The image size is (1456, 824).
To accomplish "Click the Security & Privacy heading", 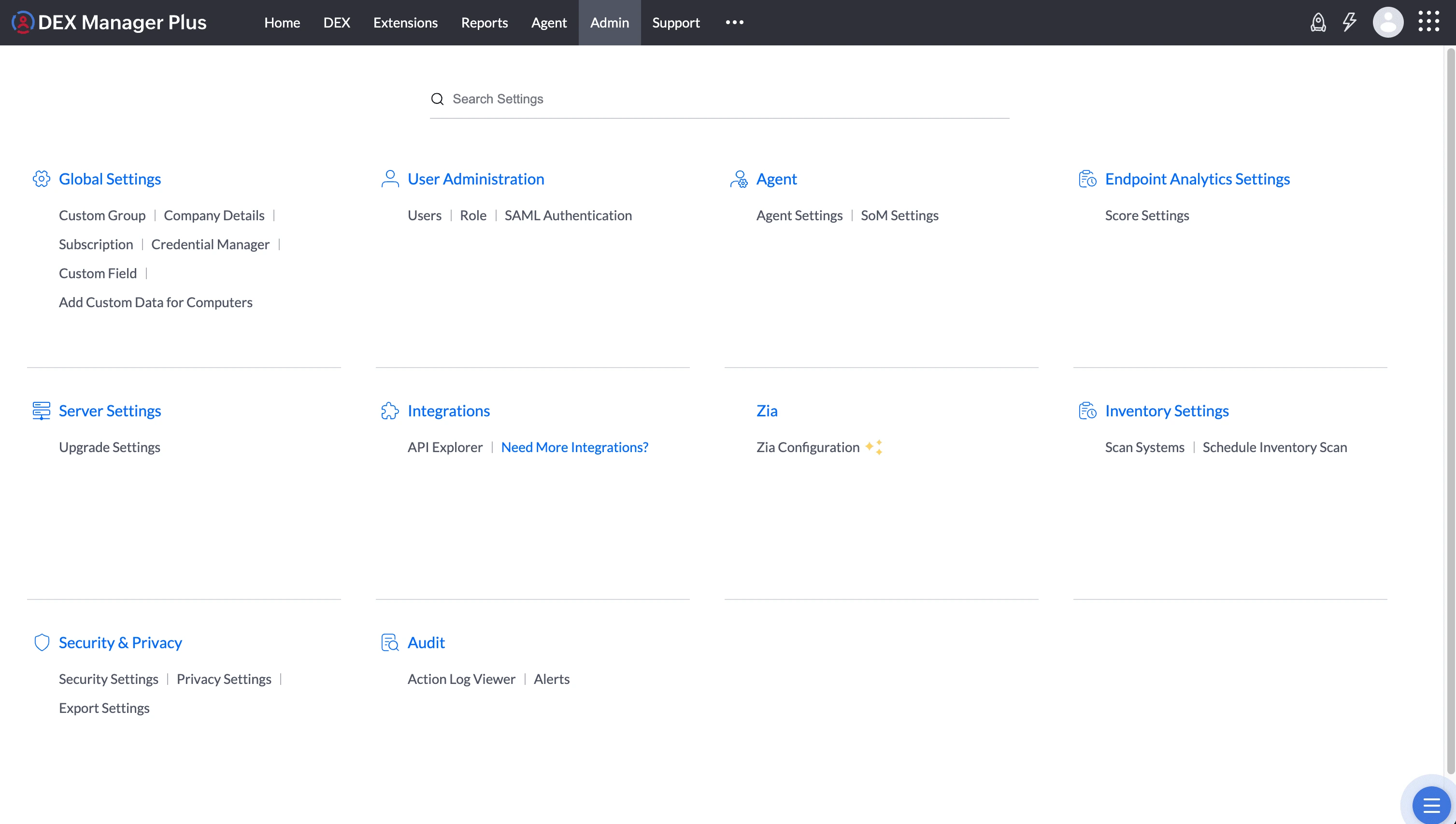I will [x=121, y=642].
